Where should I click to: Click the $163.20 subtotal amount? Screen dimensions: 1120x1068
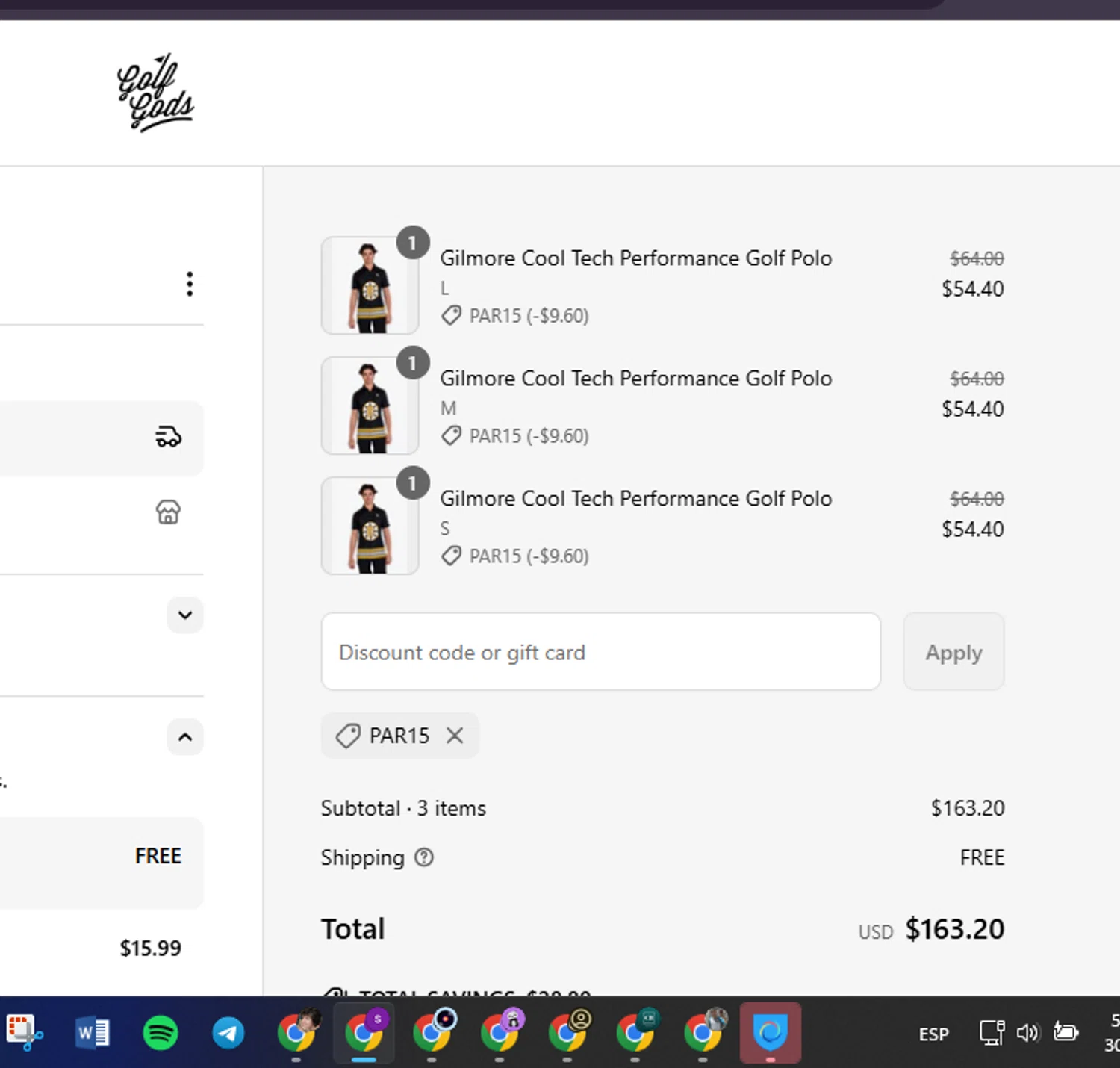point(968,808)
